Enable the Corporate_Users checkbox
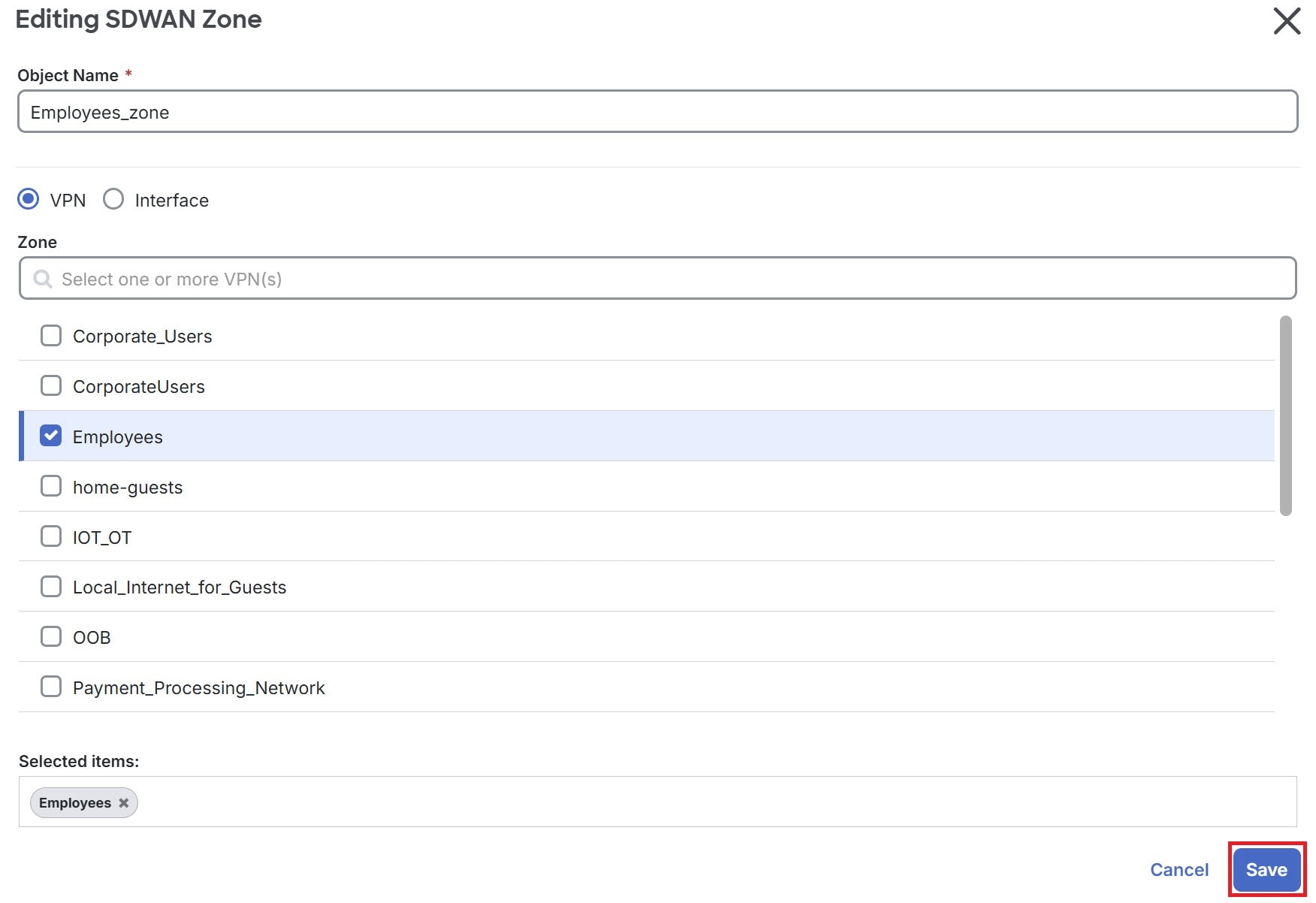The width and height of the screenshot is (1316, 903). point(50,336)
